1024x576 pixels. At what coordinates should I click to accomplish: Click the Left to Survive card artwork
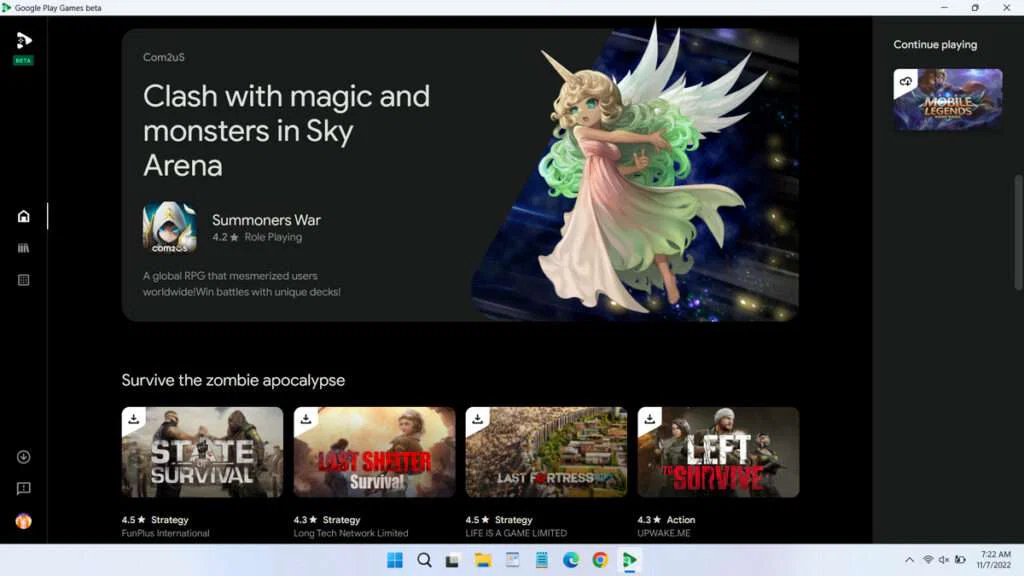(717, 451)
